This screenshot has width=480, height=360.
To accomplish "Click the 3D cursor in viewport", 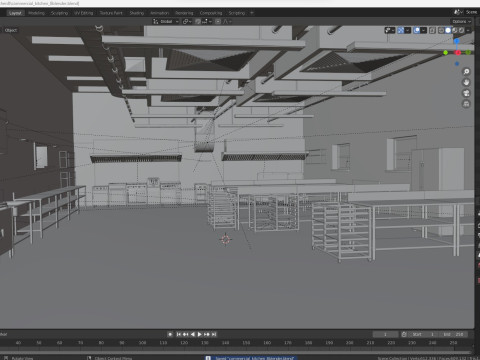I will 226,239.
